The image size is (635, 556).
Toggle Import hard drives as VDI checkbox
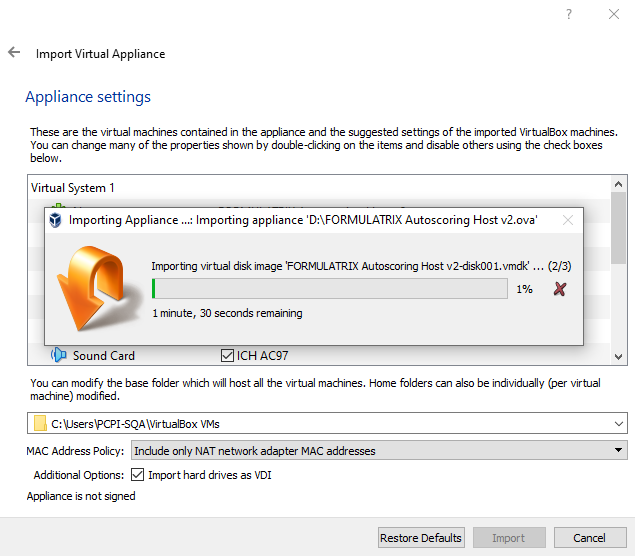coord(138,475)
